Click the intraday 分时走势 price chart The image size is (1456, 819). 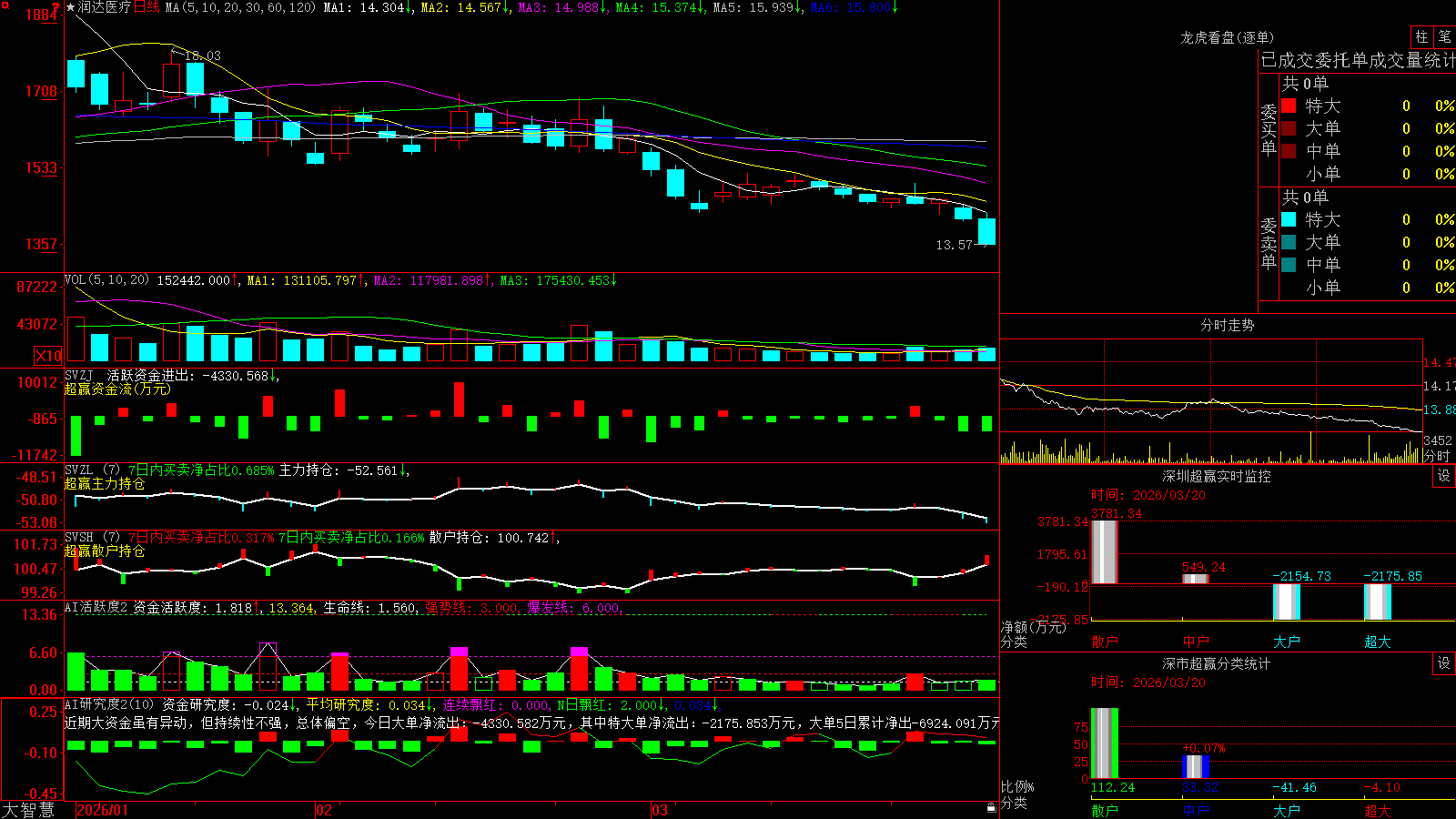click(x=1210, y=386)
